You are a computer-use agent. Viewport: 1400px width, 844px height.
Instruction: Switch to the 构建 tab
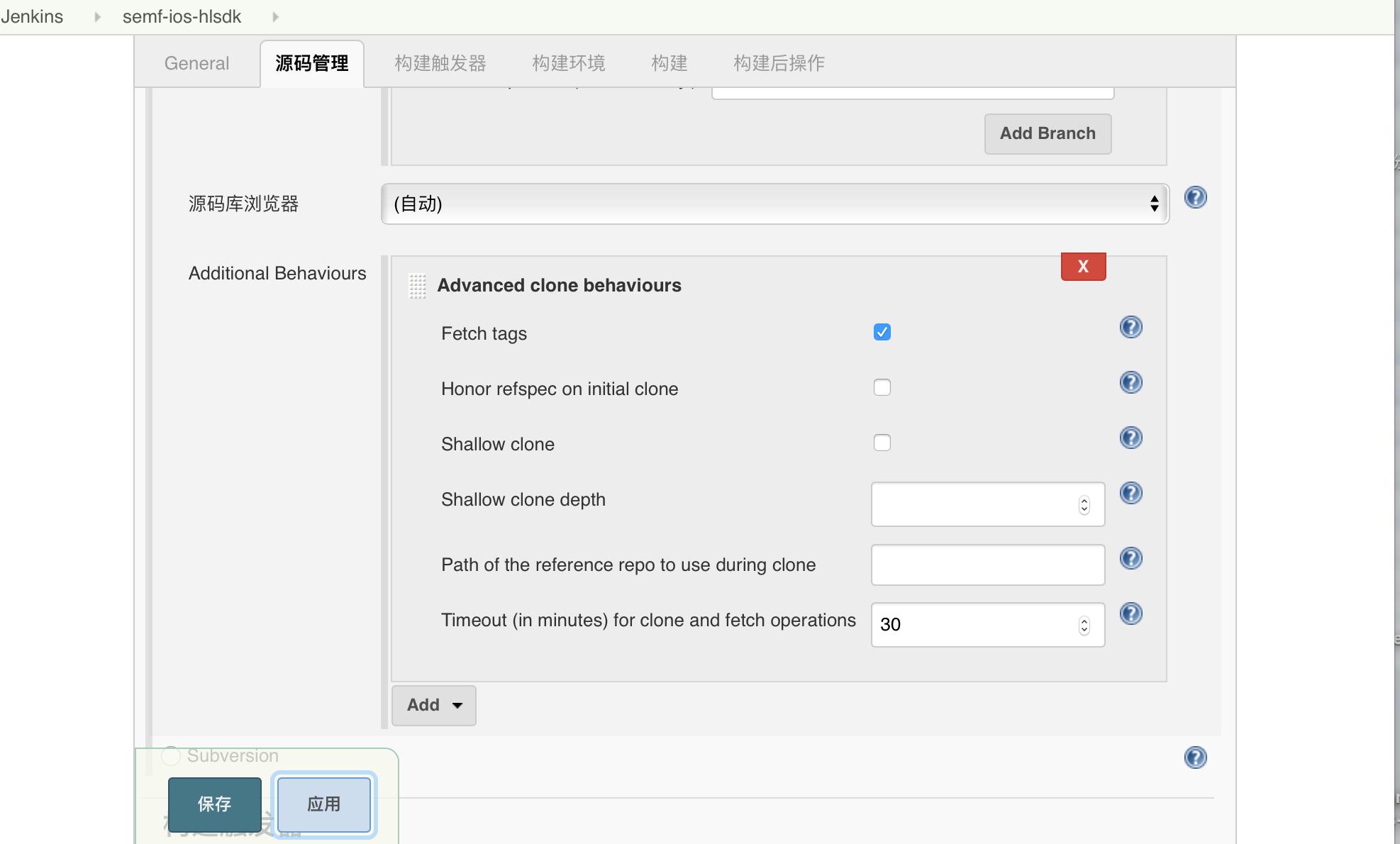tap(670, 63)
